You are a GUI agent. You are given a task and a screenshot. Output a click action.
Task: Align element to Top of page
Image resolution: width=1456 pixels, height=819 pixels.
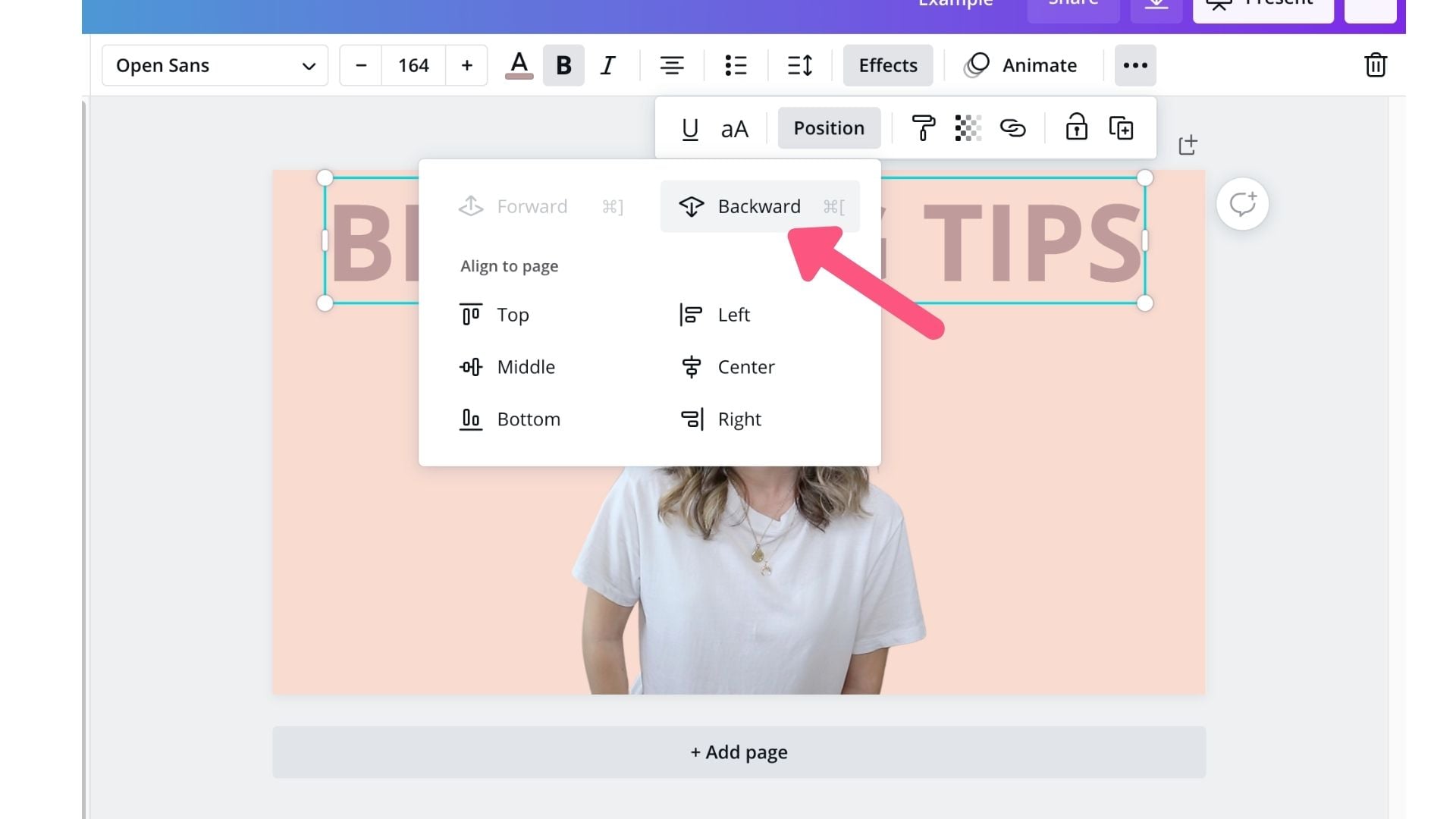494,314
